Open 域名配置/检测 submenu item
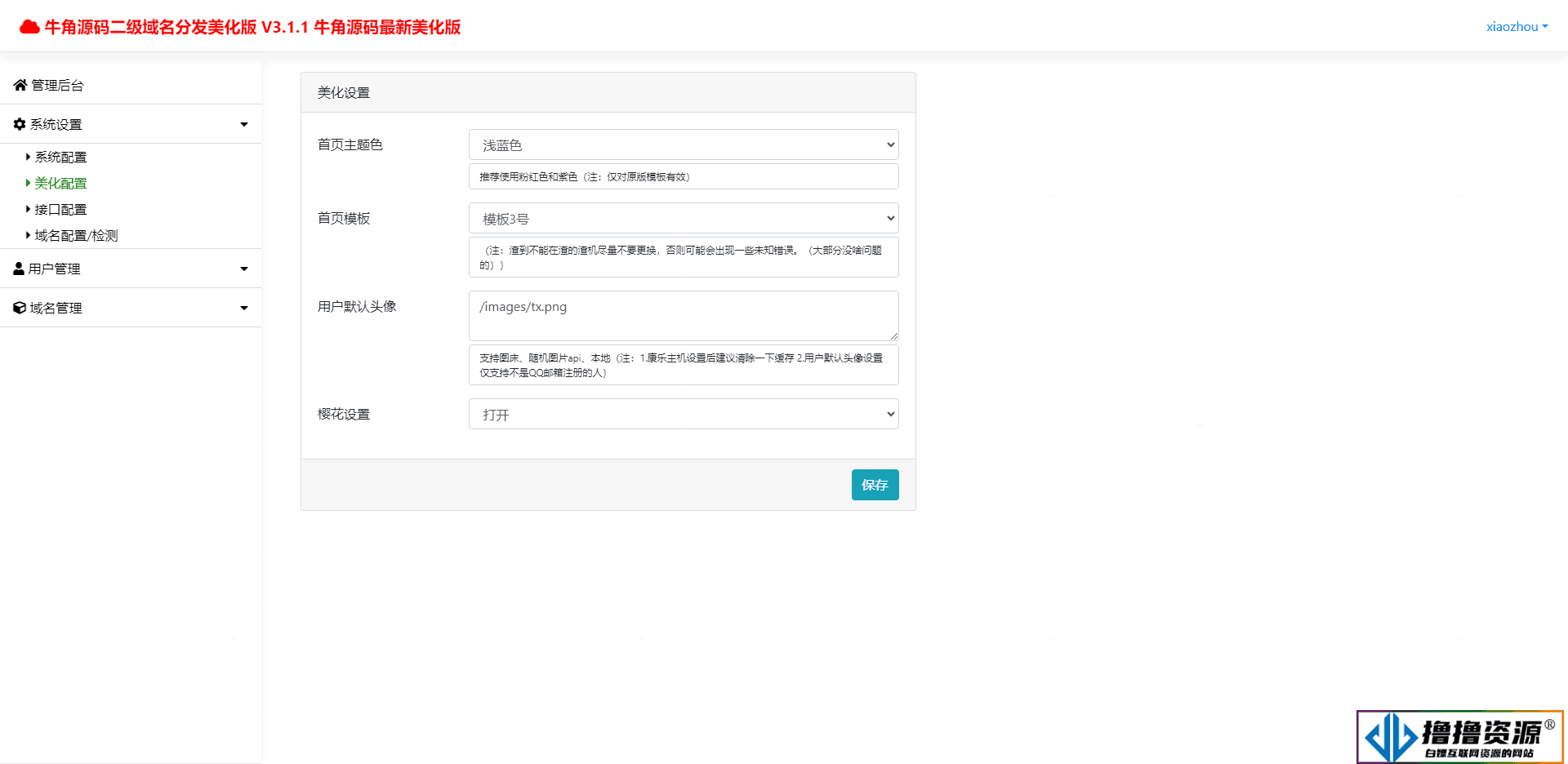Screen dimensions: 1568x764 click(76, 235)
